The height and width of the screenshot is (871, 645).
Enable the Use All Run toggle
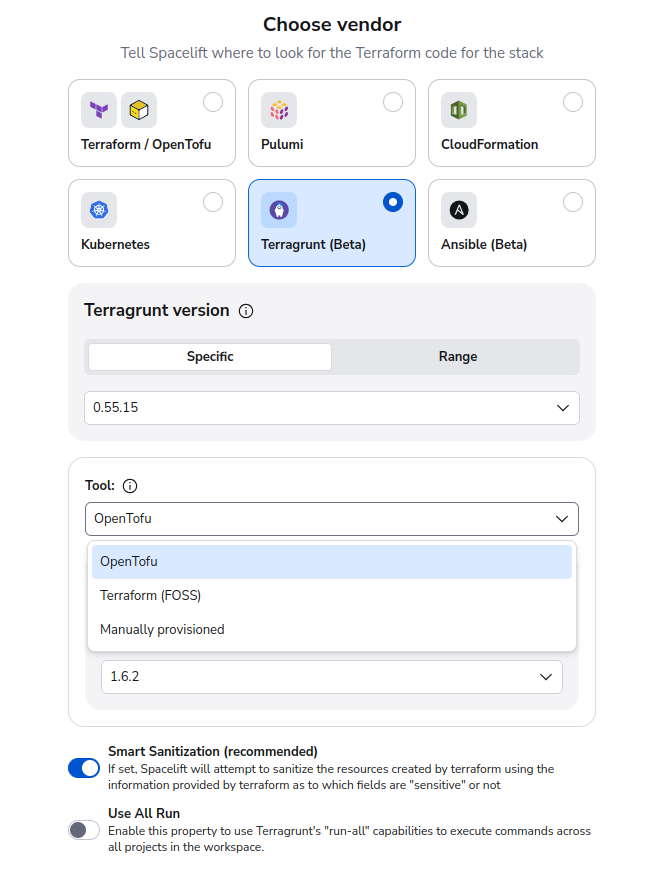(84, 830)
